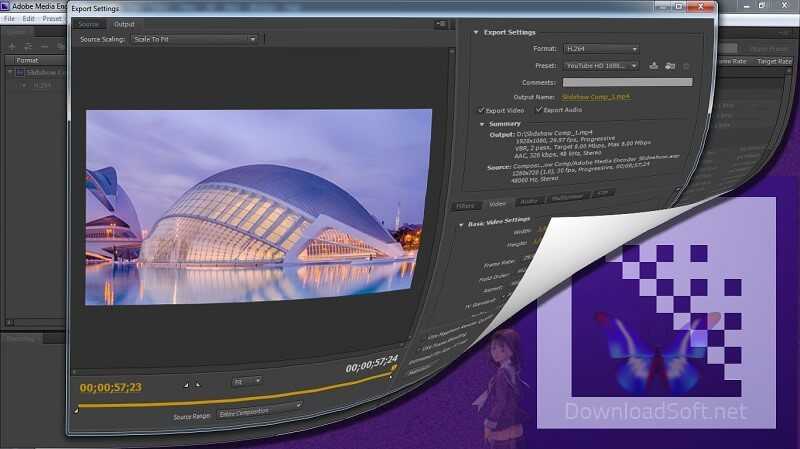The width and height of the screenshot is (800, 449).
Task: Click the yellow current timecode 00;00;57;23
Action: coord(111,387)
